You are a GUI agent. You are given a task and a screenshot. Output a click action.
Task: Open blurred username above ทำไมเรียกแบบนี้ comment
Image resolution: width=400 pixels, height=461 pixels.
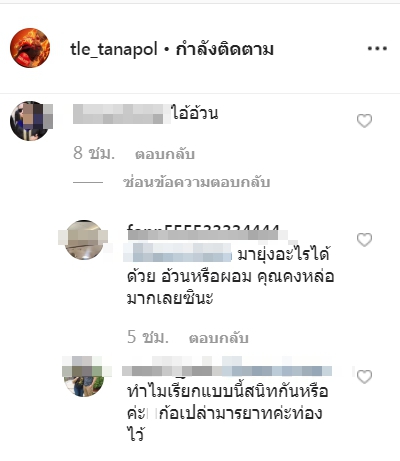[x=172, y=370]
